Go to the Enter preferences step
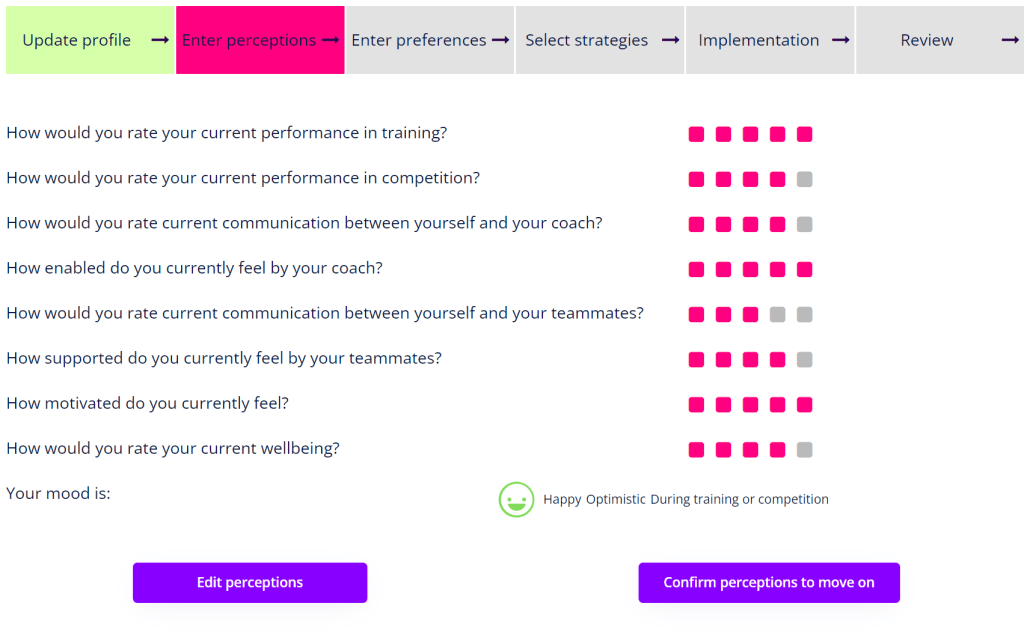 pyautogui.click(x=419, y=40)
